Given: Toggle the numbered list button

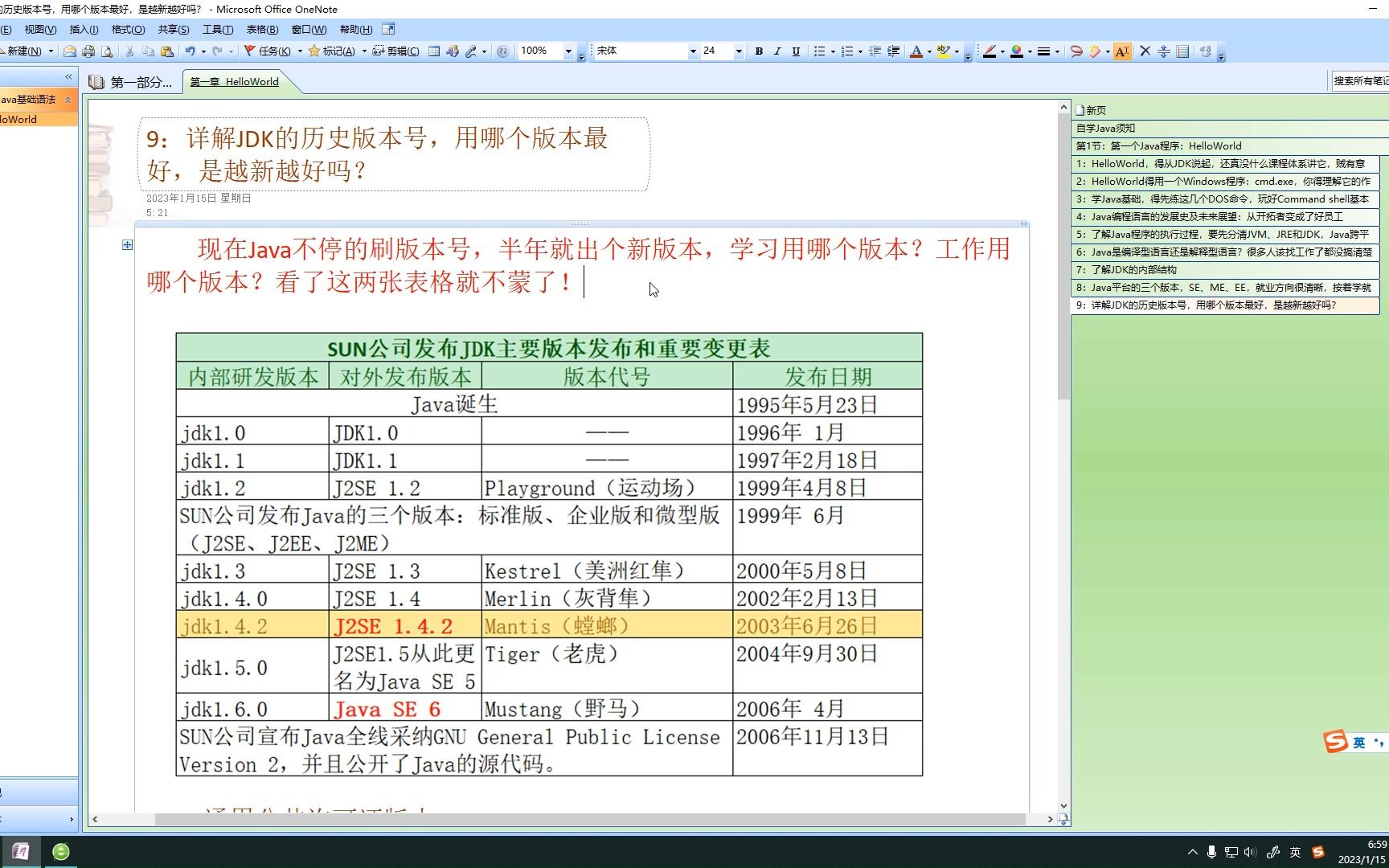Looking at the screenshot, I should [846, 51].
